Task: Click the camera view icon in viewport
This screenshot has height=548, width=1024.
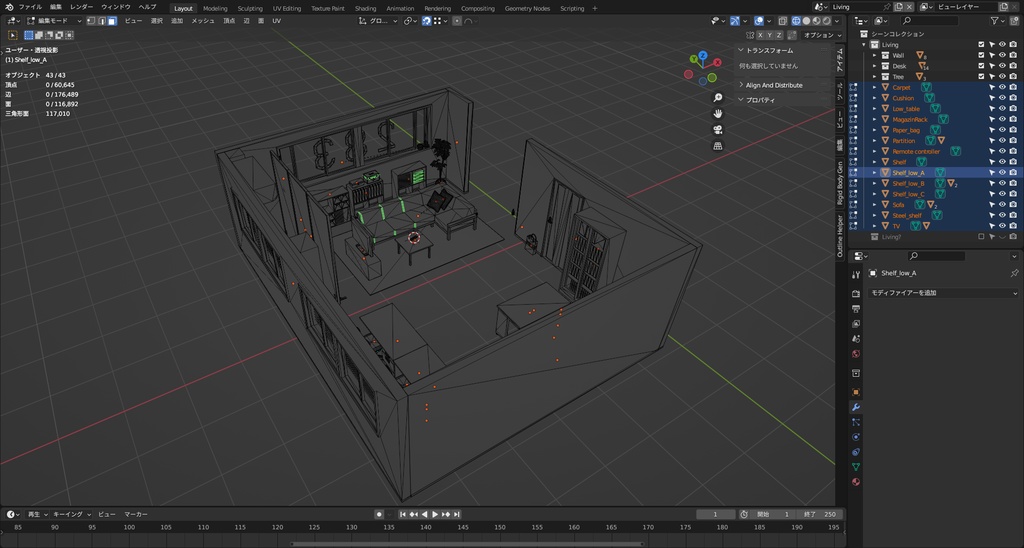Action: [718, 129]
